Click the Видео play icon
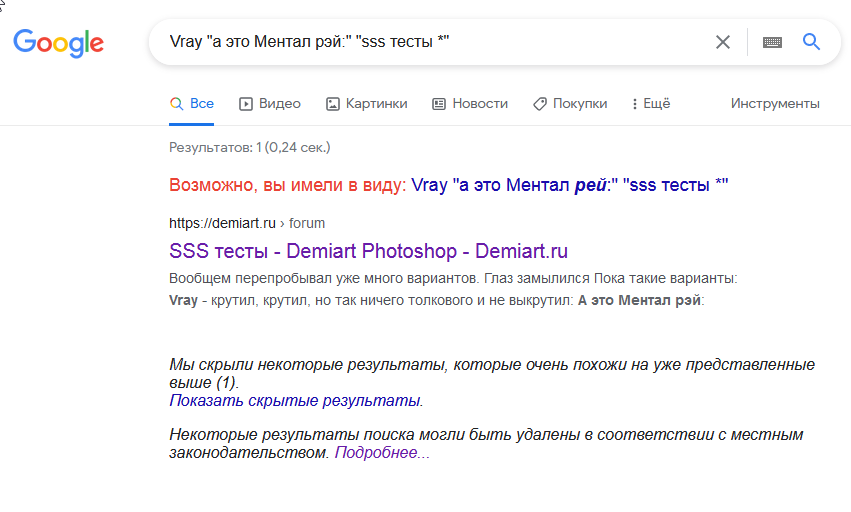The height and width of the screenshot is (512, 851). pos(246,103)
